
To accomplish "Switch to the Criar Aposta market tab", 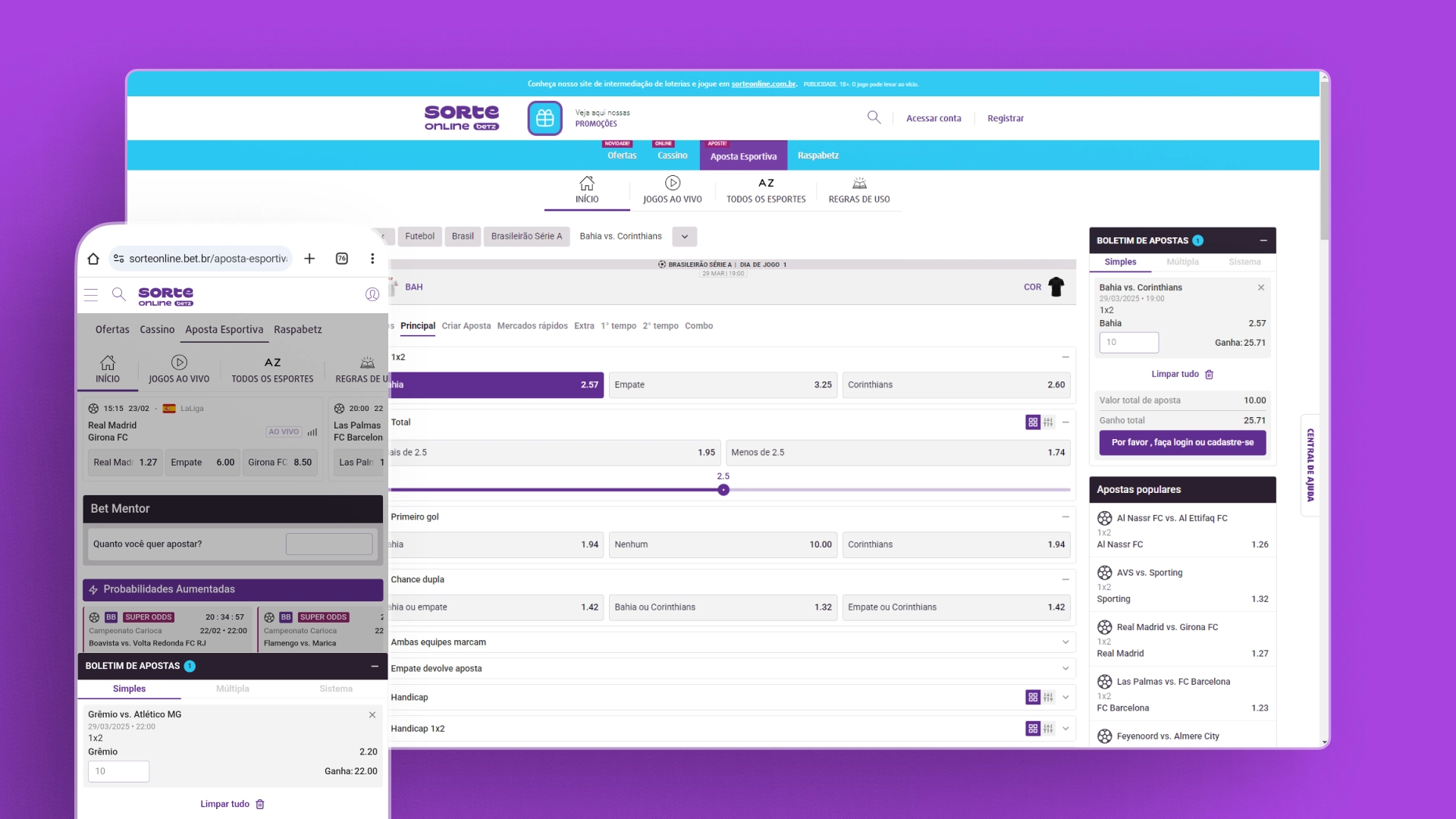I will click(466, 326).
